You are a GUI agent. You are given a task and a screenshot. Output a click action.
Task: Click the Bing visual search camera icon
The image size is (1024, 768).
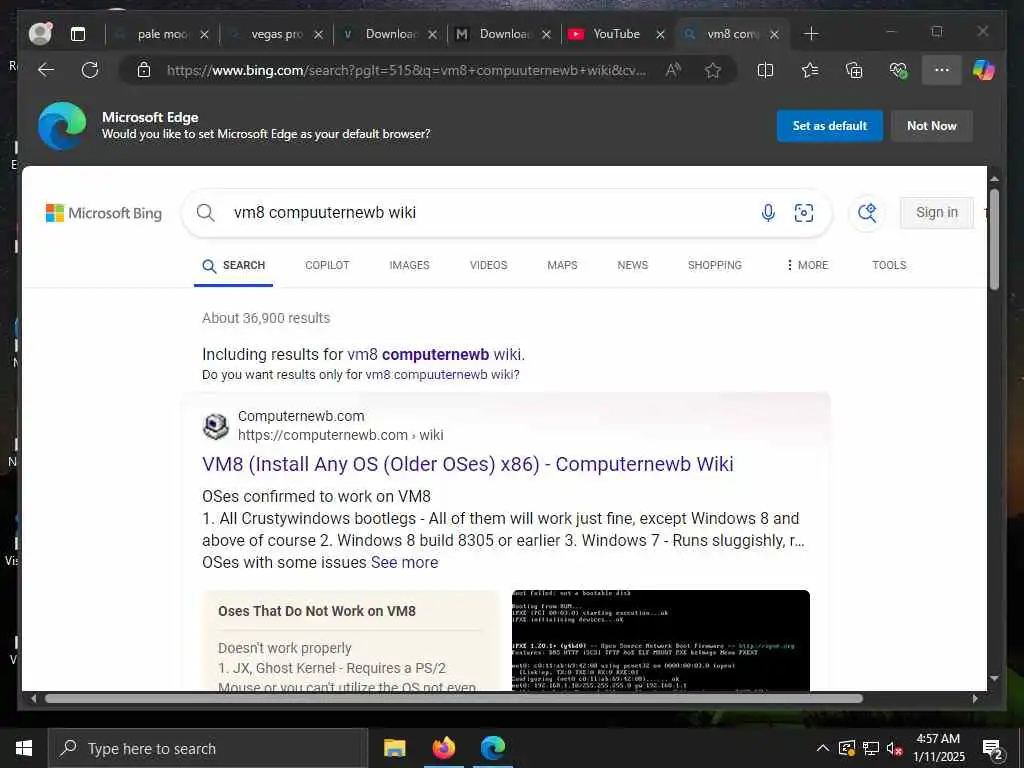[x=803, y=213]
